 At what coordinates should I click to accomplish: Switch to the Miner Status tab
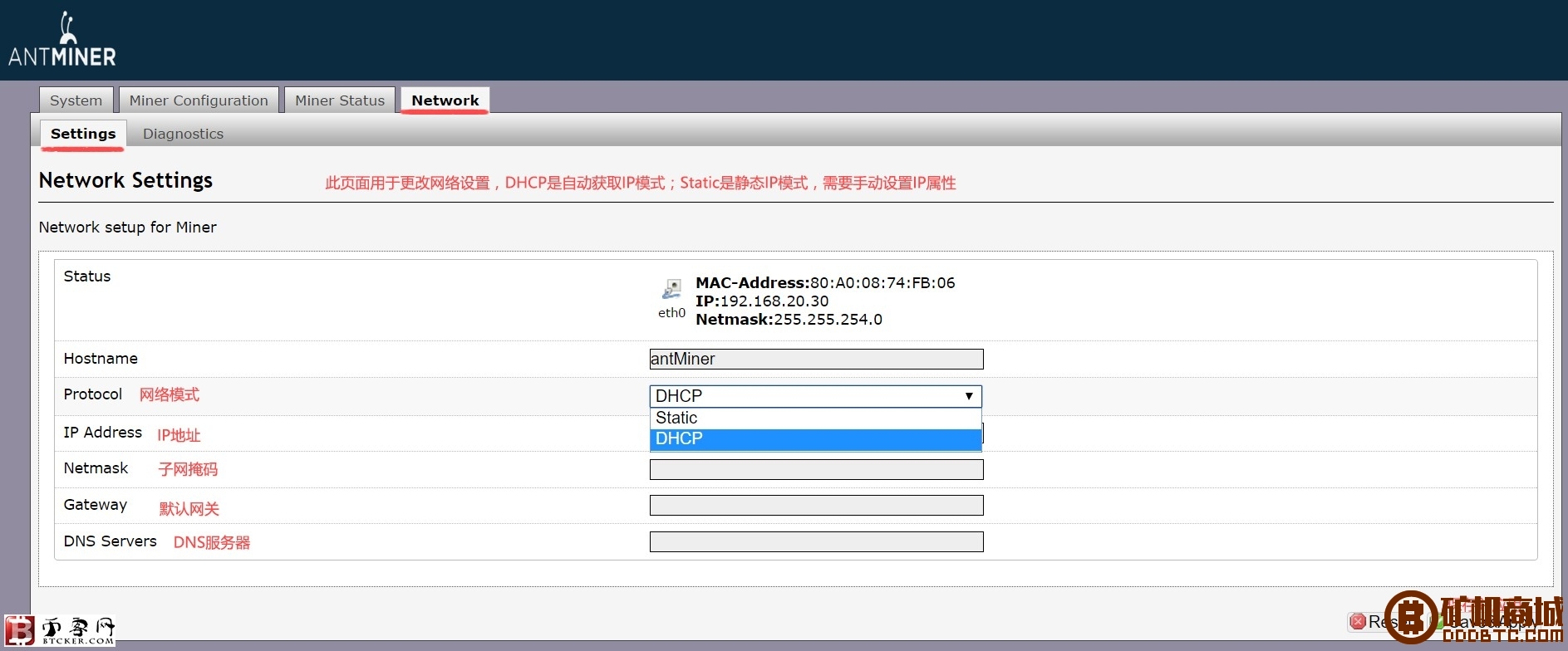[340, 100]
